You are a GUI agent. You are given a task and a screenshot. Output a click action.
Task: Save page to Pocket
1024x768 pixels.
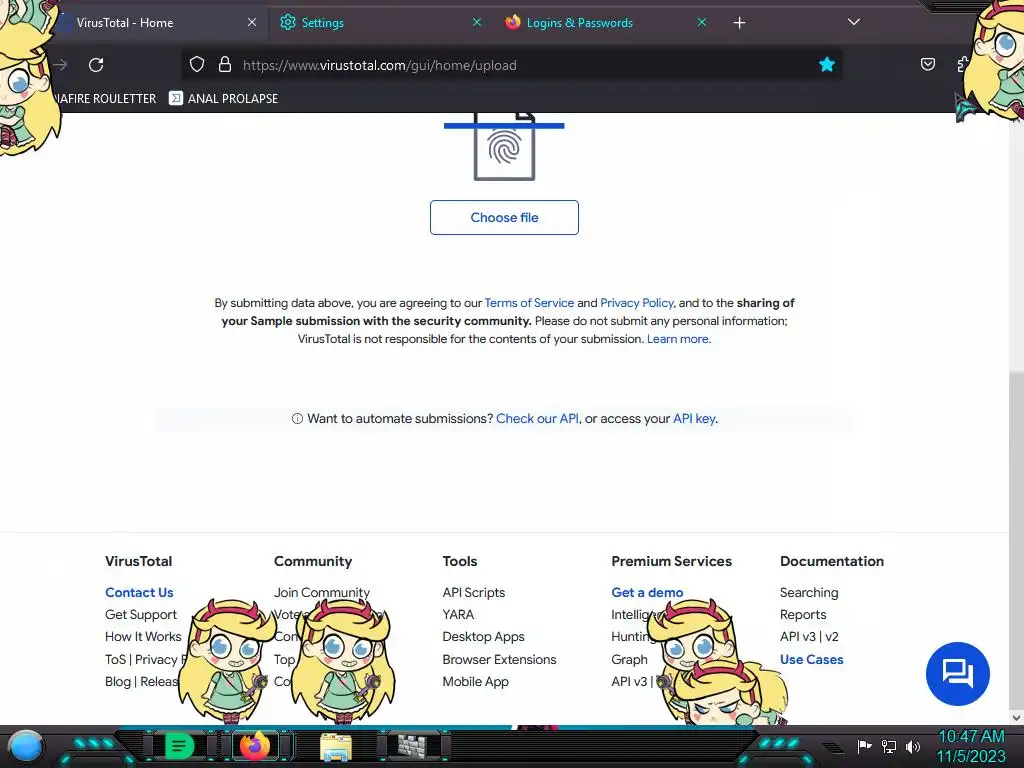point(927,64)
